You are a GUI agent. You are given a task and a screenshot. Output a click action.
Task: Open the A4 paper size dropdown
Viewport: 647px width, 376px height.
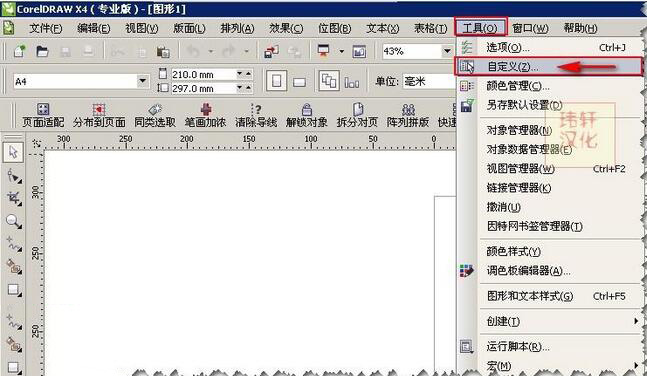(143, 81)
